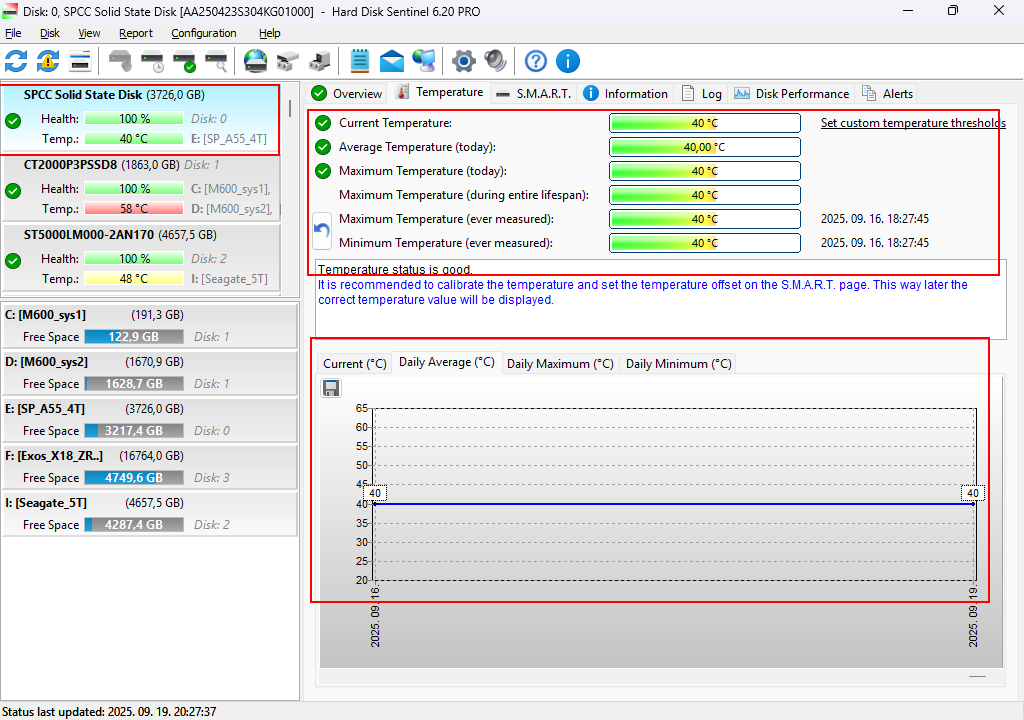Click the refresh icon with warning triangle
Screen dimensions: 1024x720
pyautogui.click(x=48, y=61)
